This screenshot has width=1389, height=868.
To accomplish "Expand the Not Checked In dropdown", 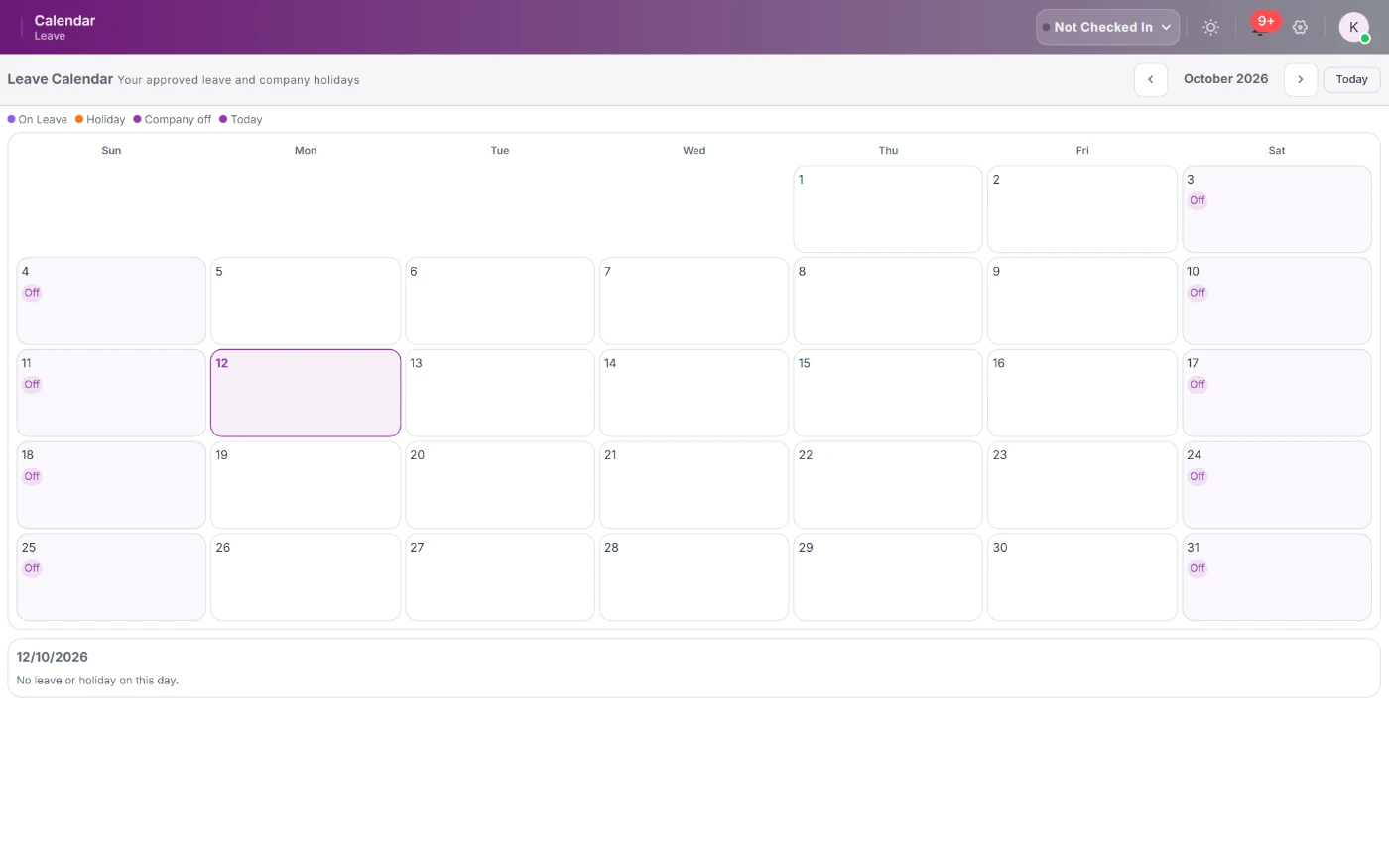I will point(1108,28).
